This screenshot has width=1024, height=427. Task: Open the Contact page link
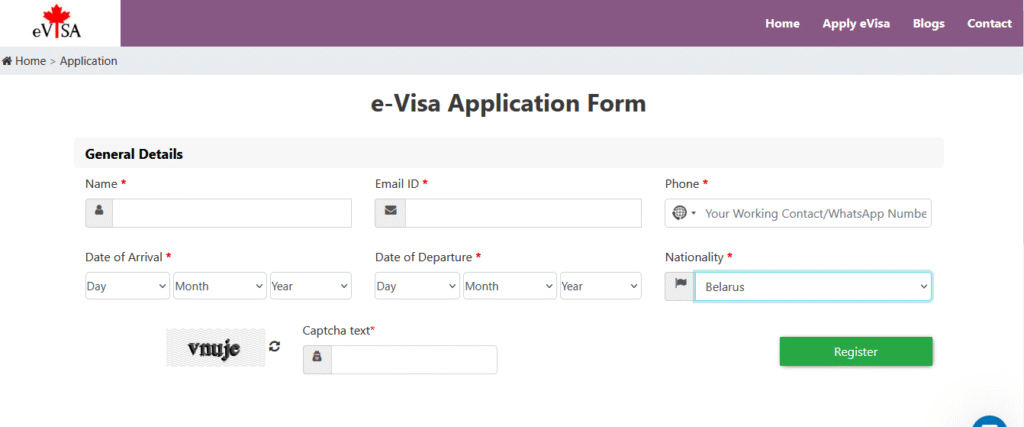(x=989, y=24)
